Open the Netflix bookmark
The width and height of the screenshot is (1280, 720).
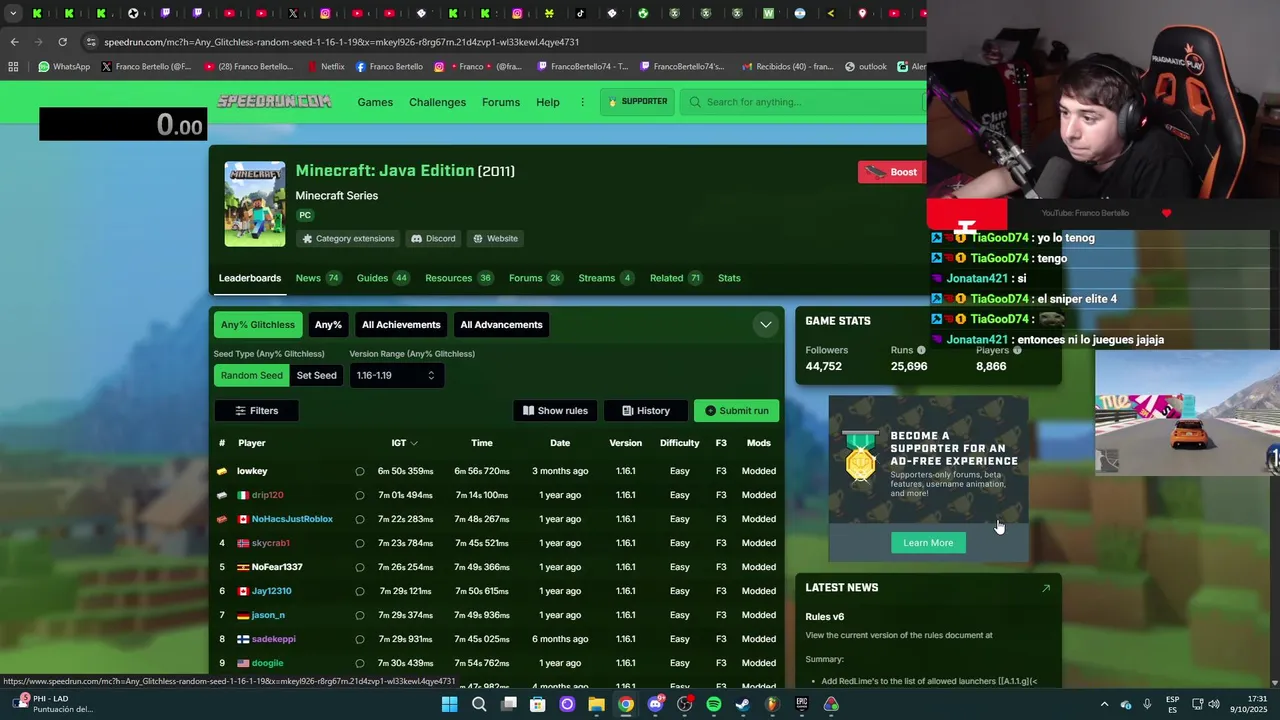tap(324, 67)
